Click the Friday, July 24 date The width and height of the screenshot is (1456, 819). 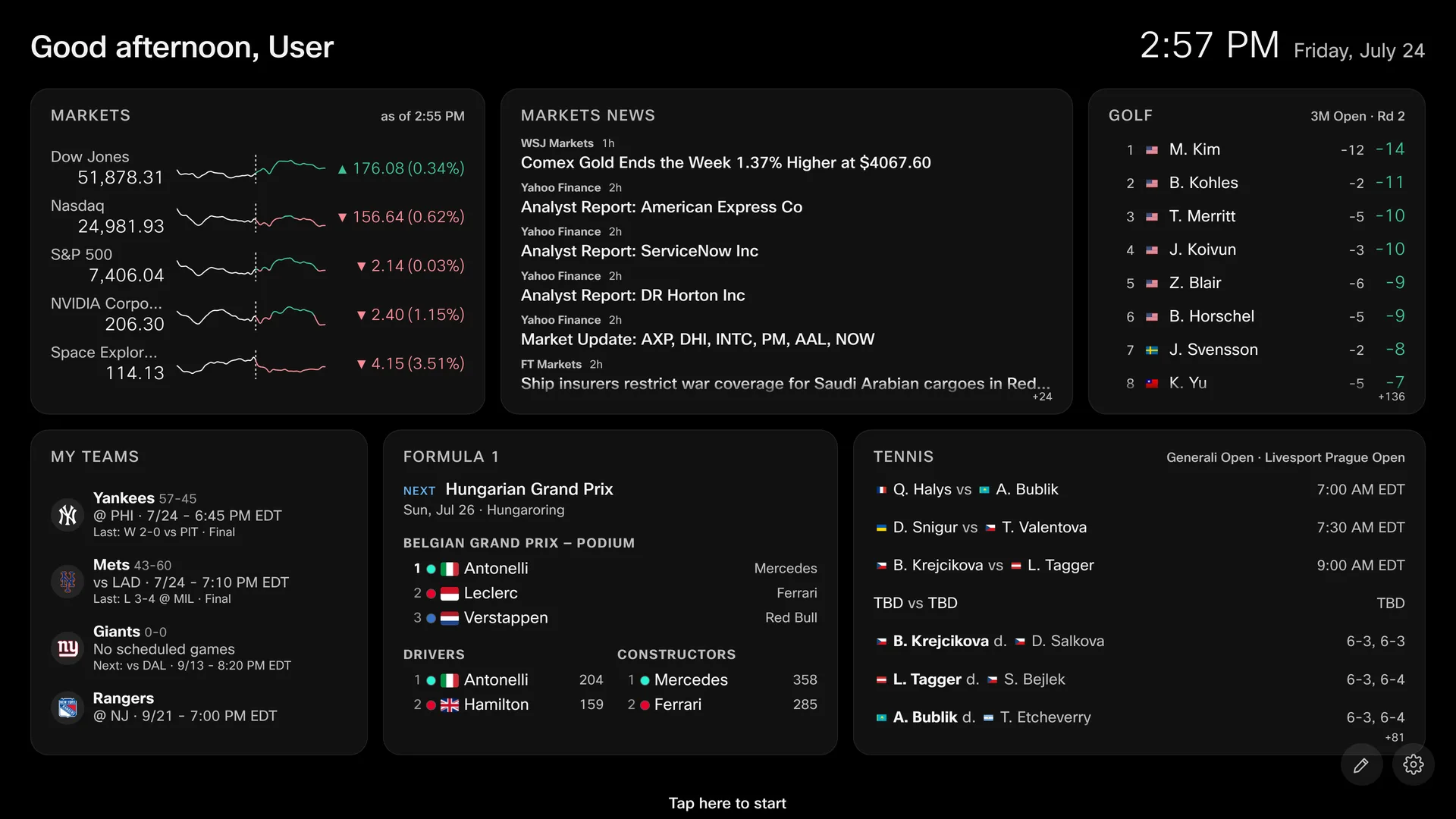pos(1359,51)
